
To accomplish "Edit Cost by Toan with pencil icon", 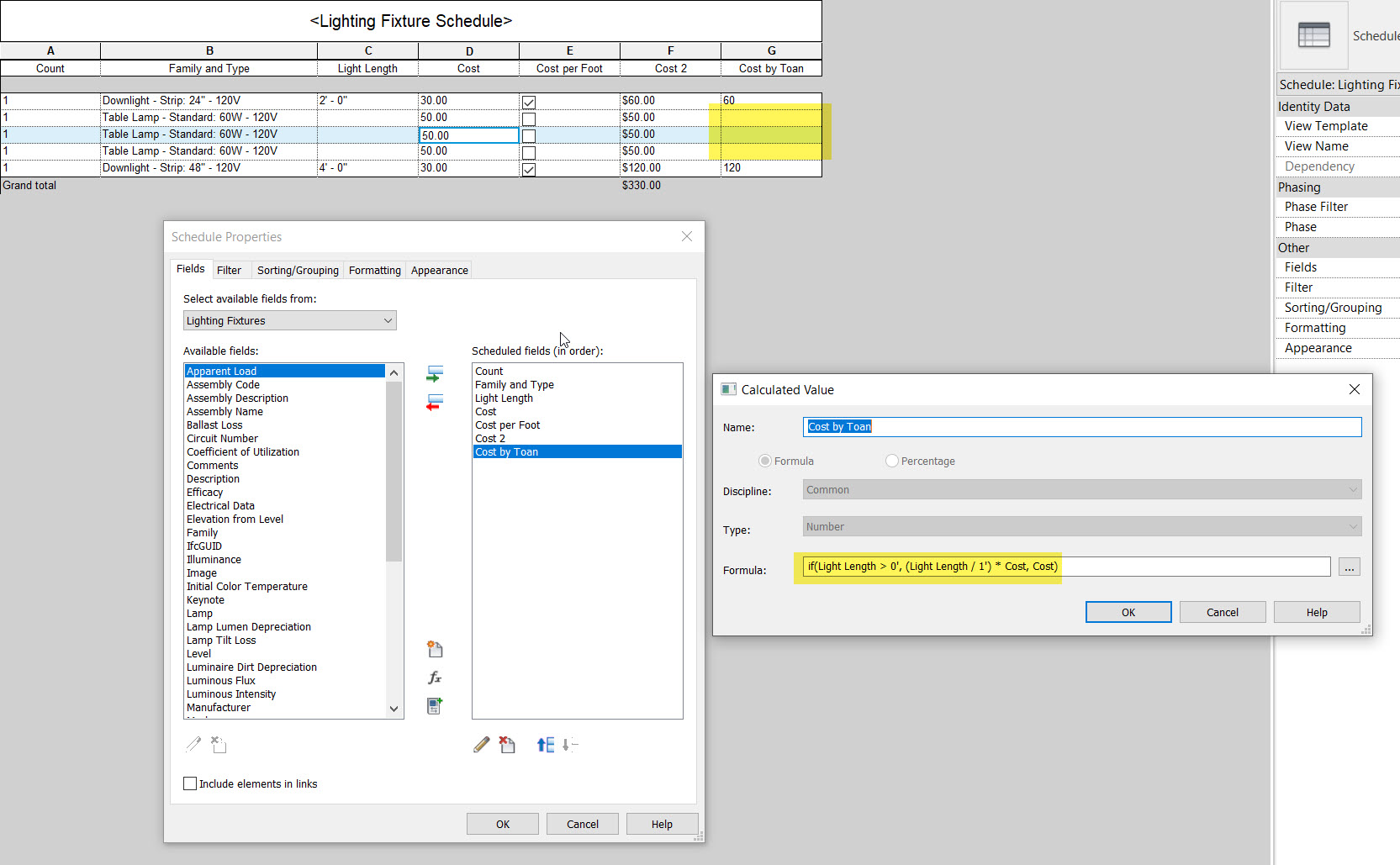I will [x=481, y=743].
